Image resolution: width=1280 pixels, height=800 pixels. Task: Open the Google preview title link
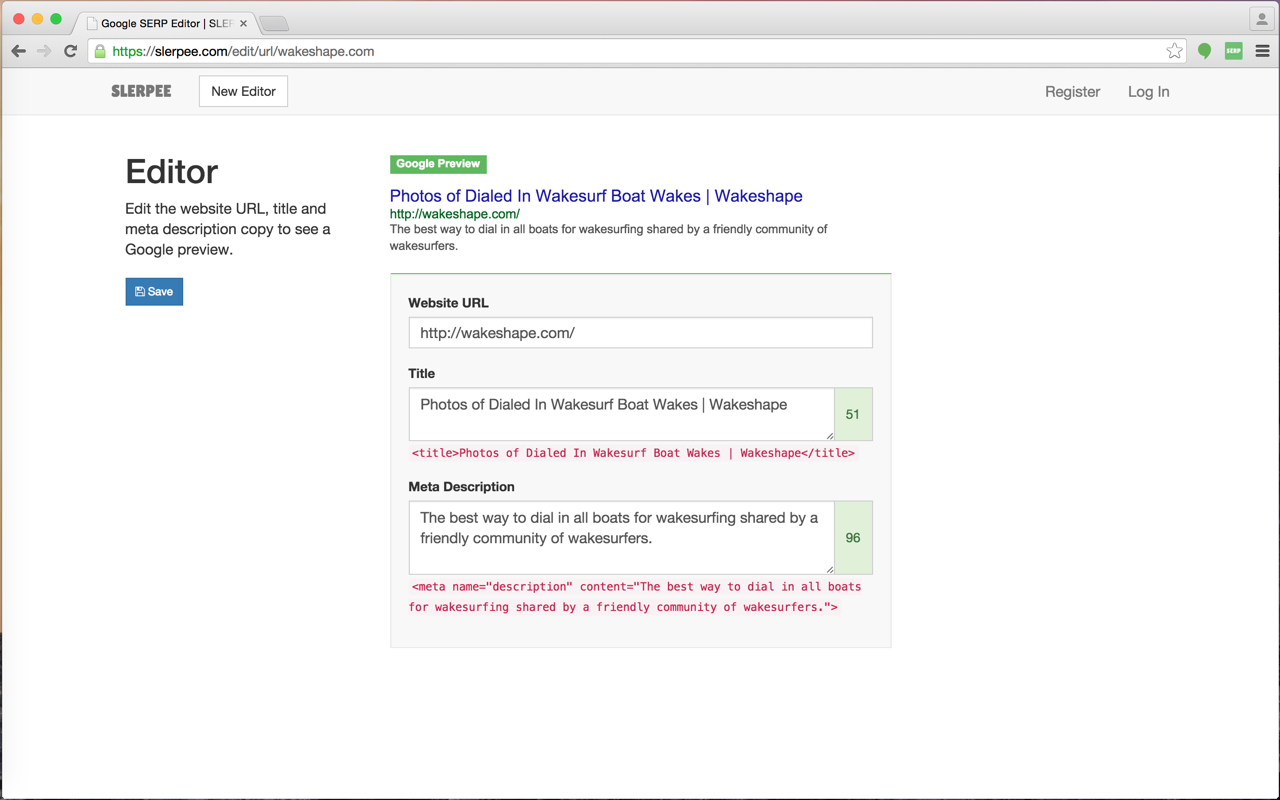tap(596, 196)
